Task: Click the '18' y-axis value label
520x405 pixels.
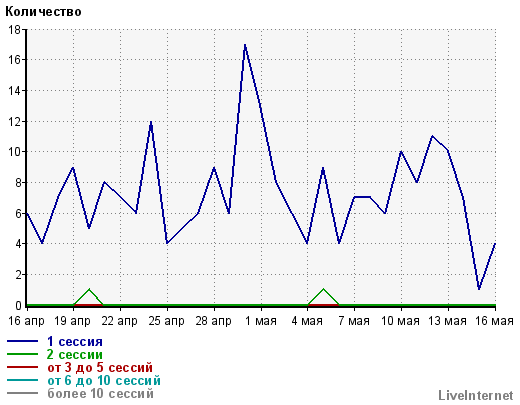Action: pos(14,30)
